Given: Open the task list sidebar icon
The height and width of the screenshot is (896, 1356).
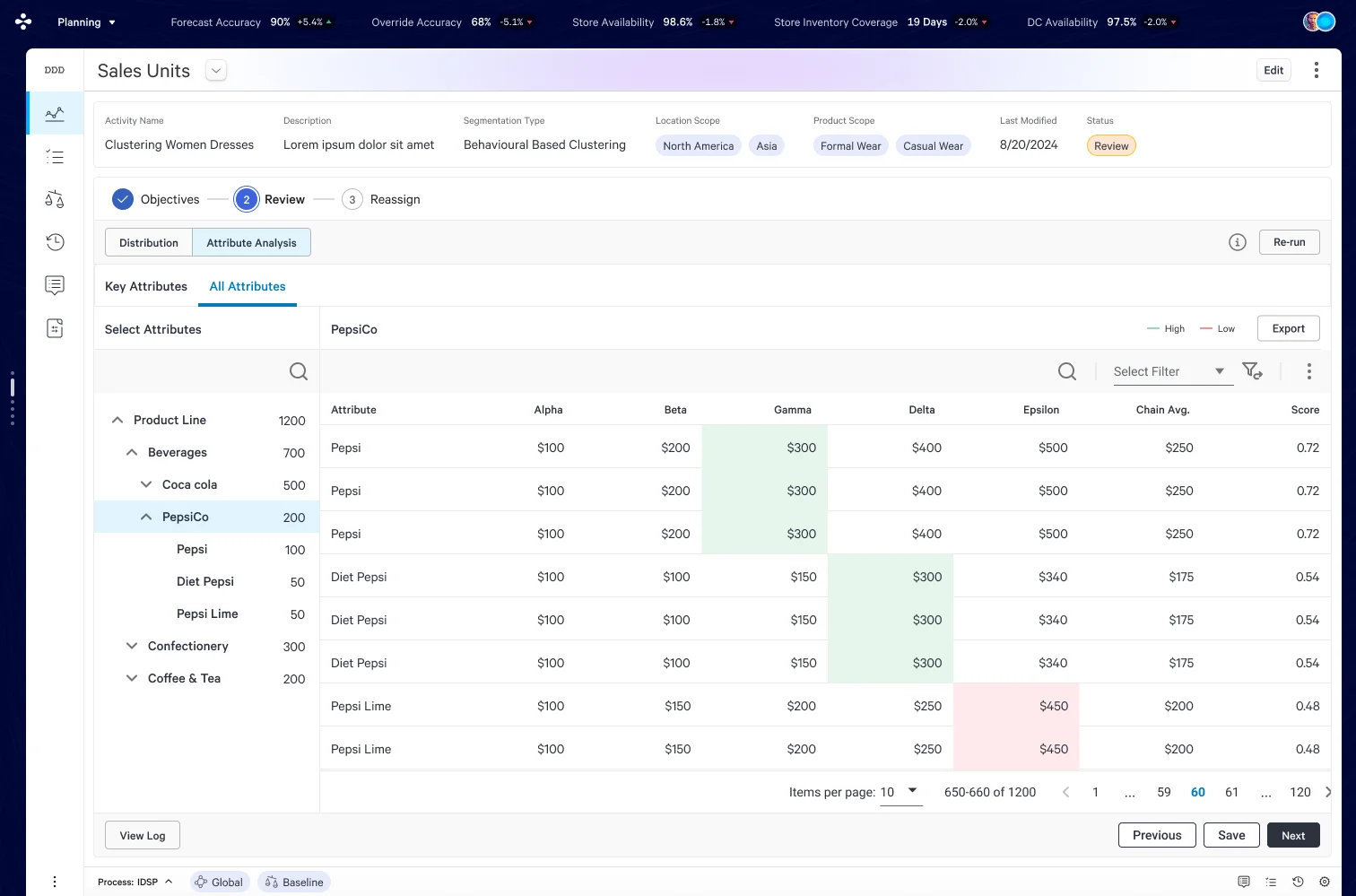Looking at the screenshot, I should pos(55,157).
